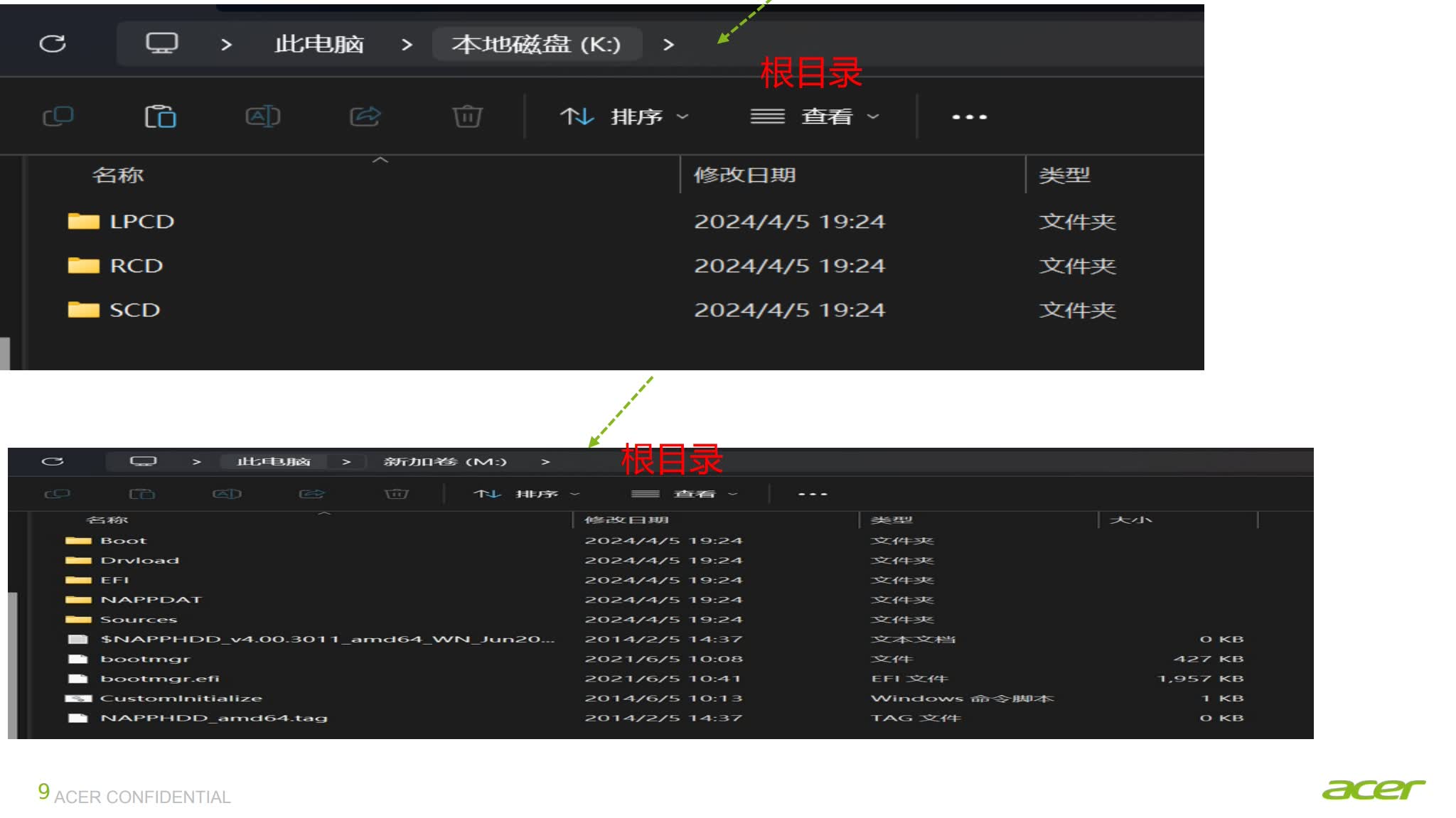Click 此电脑 breadcrumb in top address bar
The width and height of the screenshot is (1456, 818).
(x=319, y=45)
